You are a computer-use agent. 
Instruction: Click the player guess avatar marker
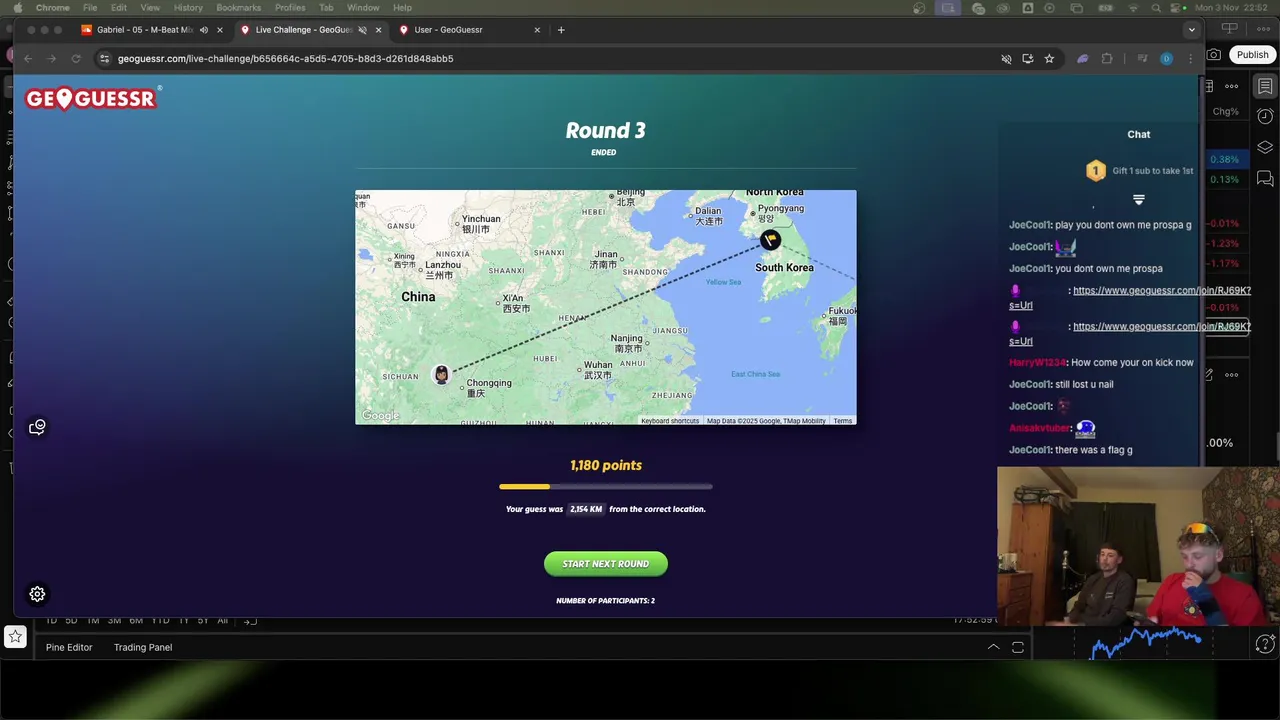tap(441, 374)
